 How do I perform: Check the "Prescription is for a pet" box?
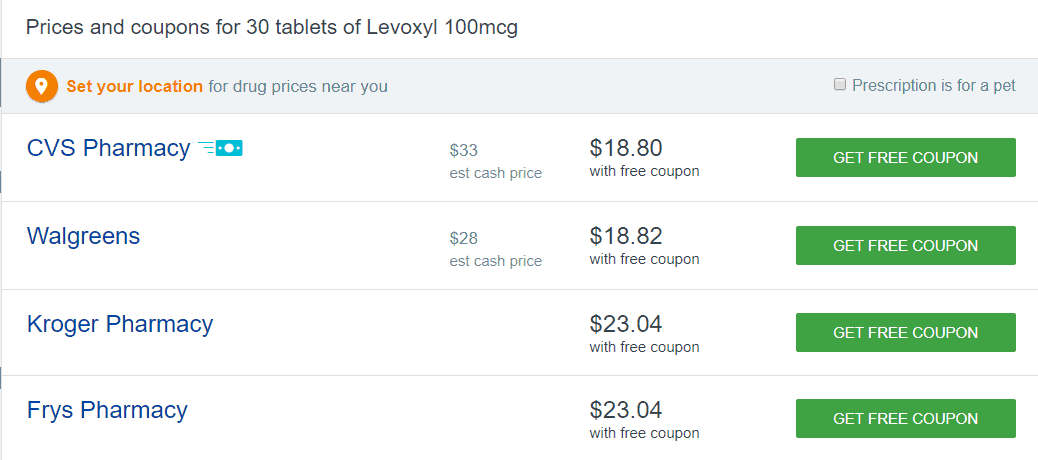tap(839, 85)
